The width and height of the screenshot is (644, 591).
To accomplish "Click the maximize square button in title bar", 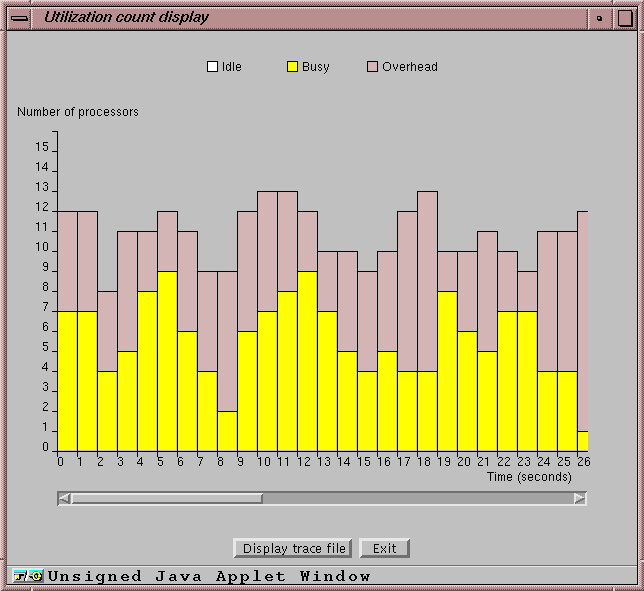I will pos(625,18).
